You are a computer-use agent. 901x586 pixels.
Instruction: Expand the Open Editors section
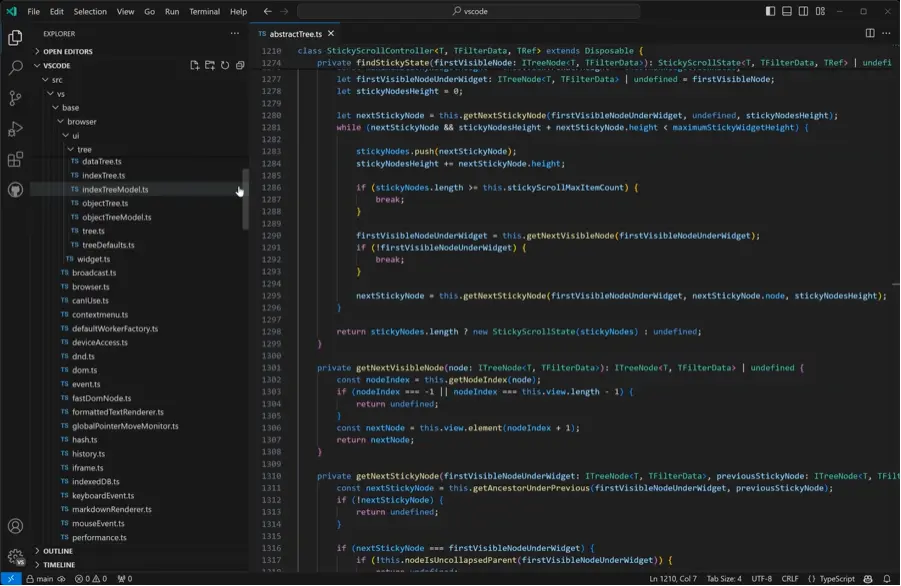(68, 51)
